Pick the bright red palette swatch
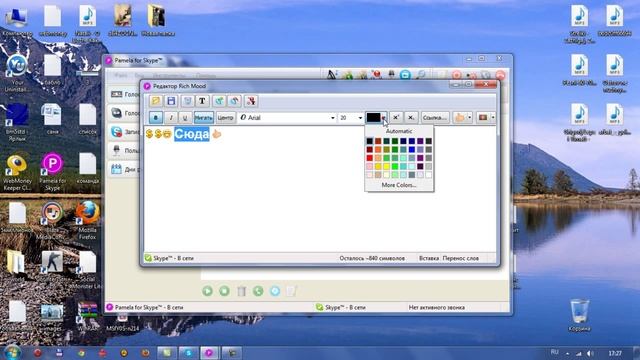This screenshot has width=640, height=360. pos(370,158)
